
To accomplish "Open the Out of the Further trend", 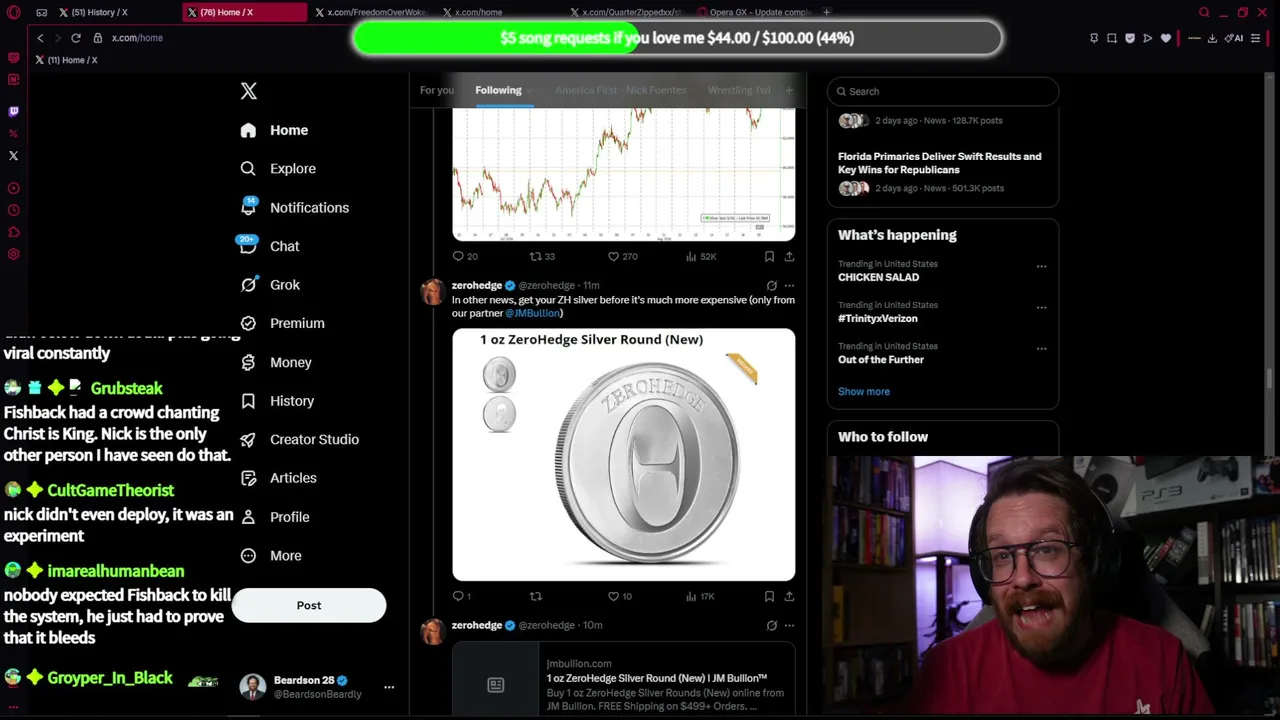I will tap(881, 359).
